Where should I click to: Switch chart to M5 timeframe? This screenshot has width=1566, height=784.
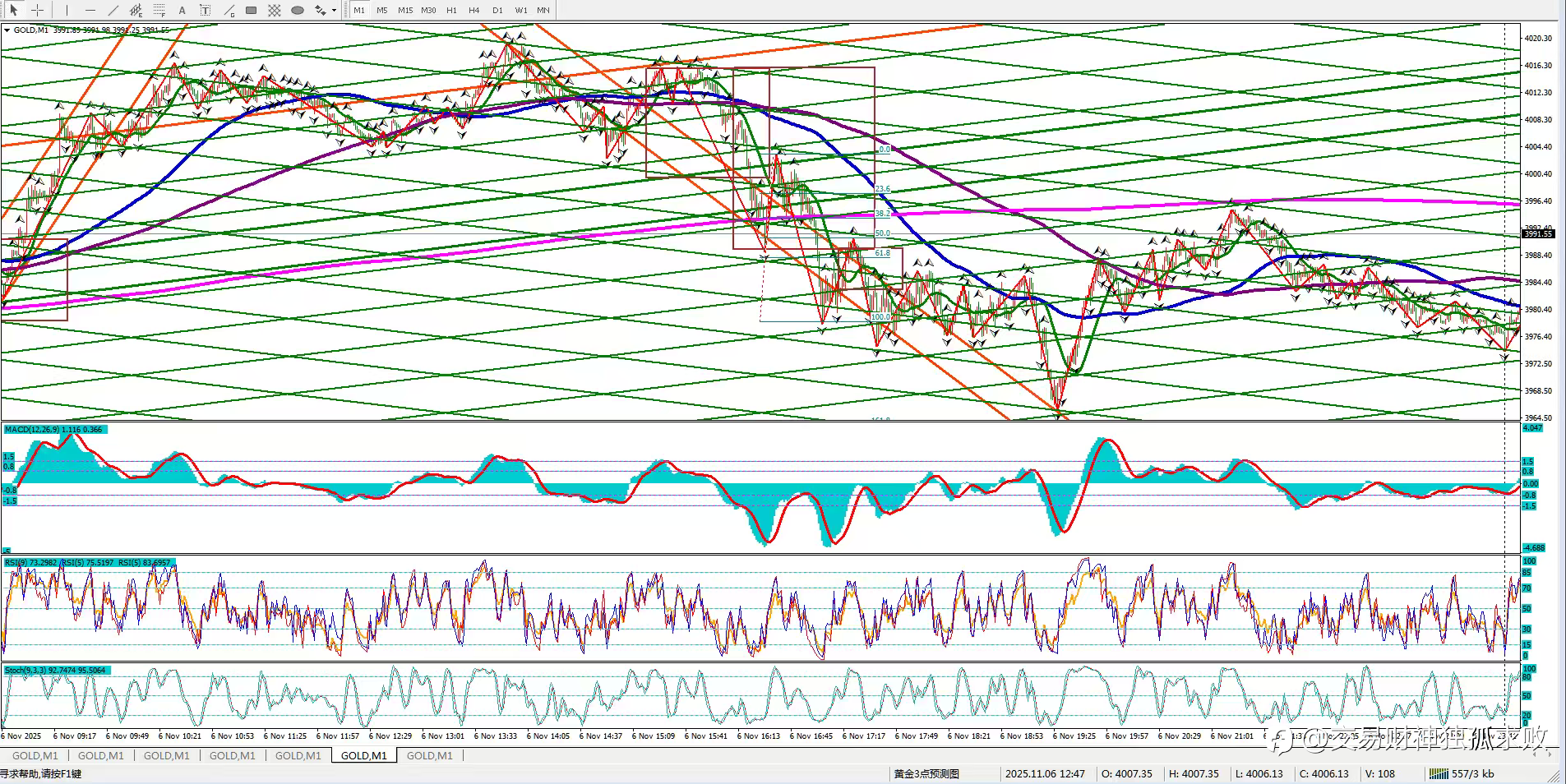click(x=382, y=11)
